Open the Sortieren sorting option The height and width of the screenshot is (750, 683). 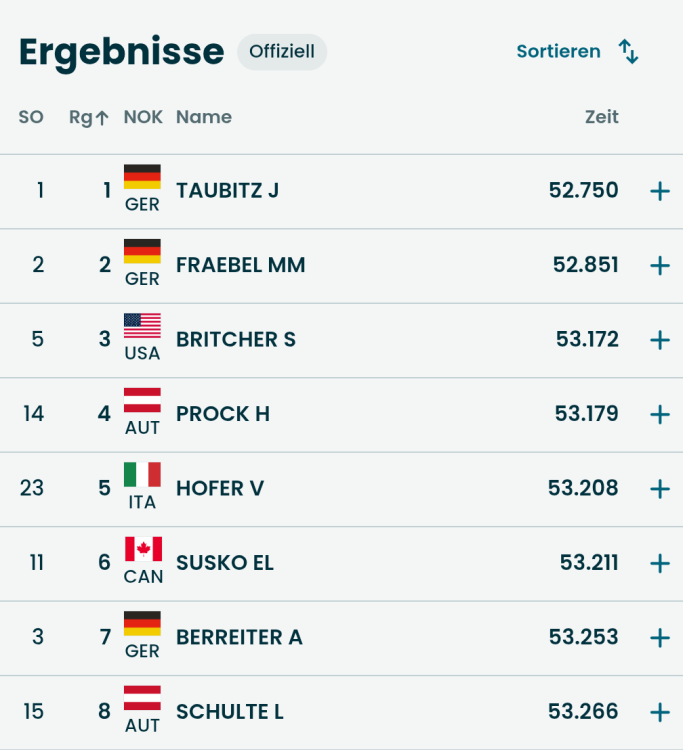point(558,52)
